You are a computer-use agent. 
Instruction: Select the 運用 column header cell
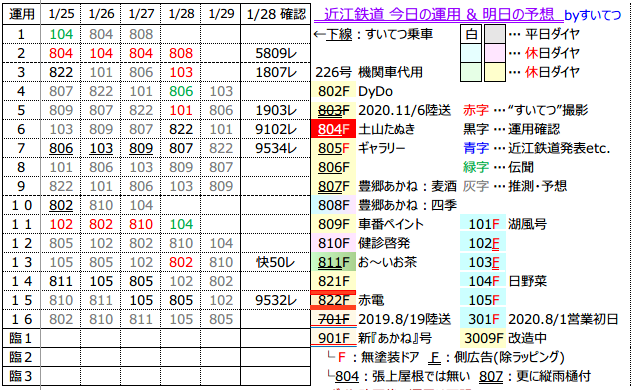coord(21,14)
